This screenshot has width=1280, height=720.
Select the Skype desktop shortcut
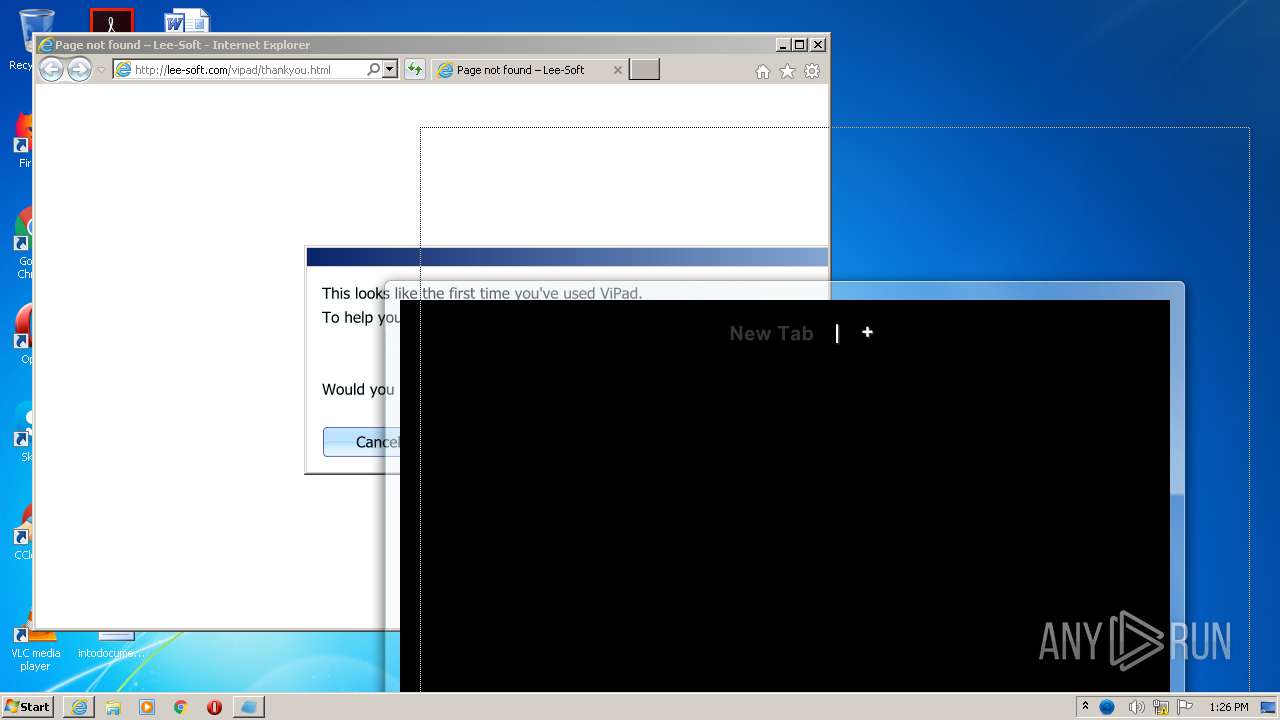pos(24,432)
